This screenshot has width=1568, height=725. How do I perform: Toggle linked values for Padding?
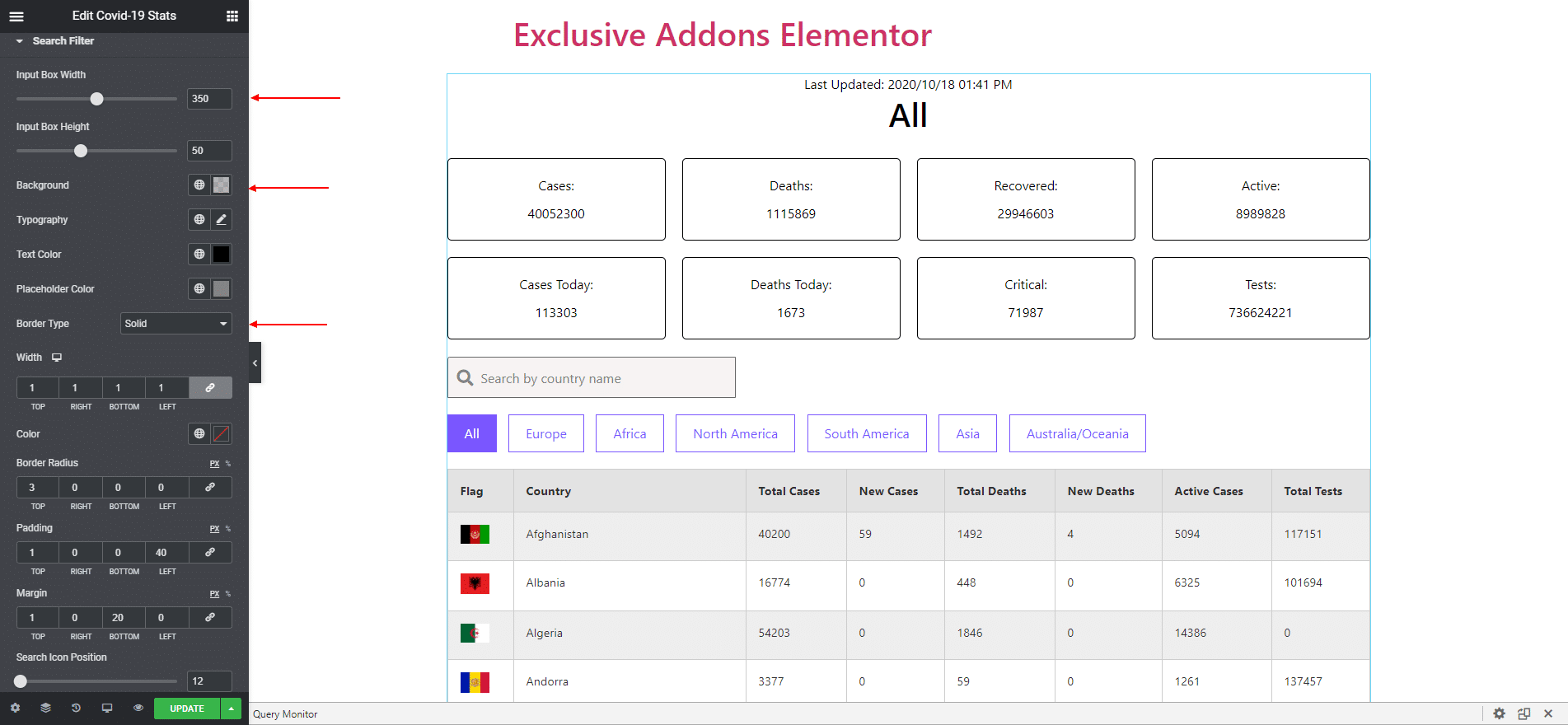210,553
